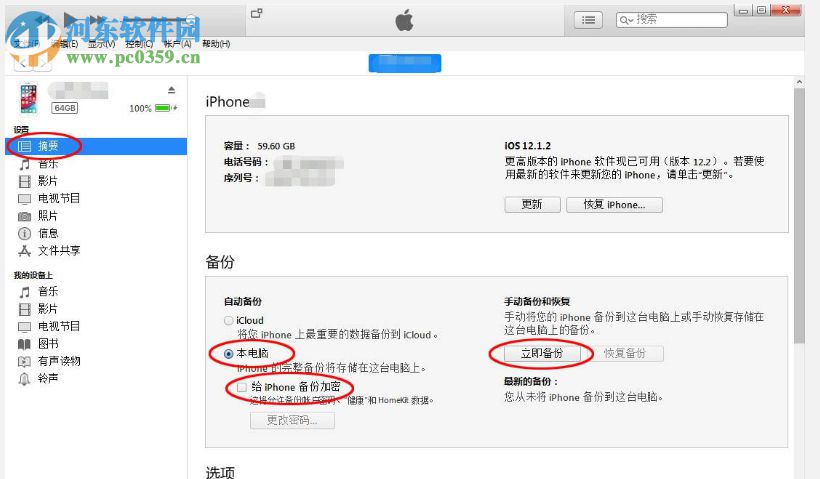
Task: Select the 本电脑 radio button
Action: pos(229,353)
